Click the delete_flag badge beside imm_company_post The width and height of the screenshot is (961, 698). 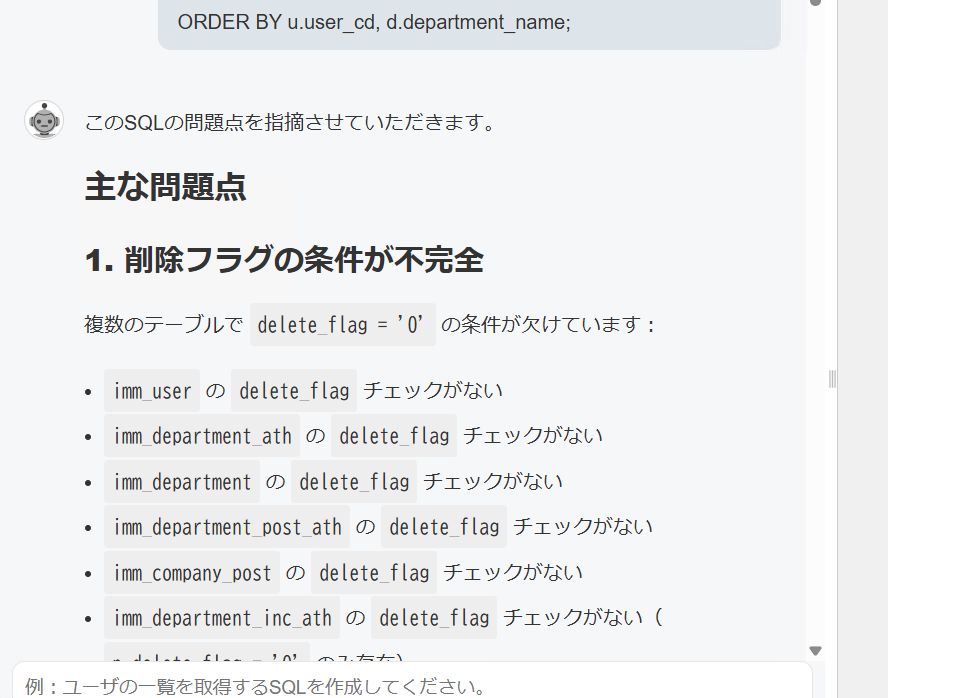coord(373,572)
